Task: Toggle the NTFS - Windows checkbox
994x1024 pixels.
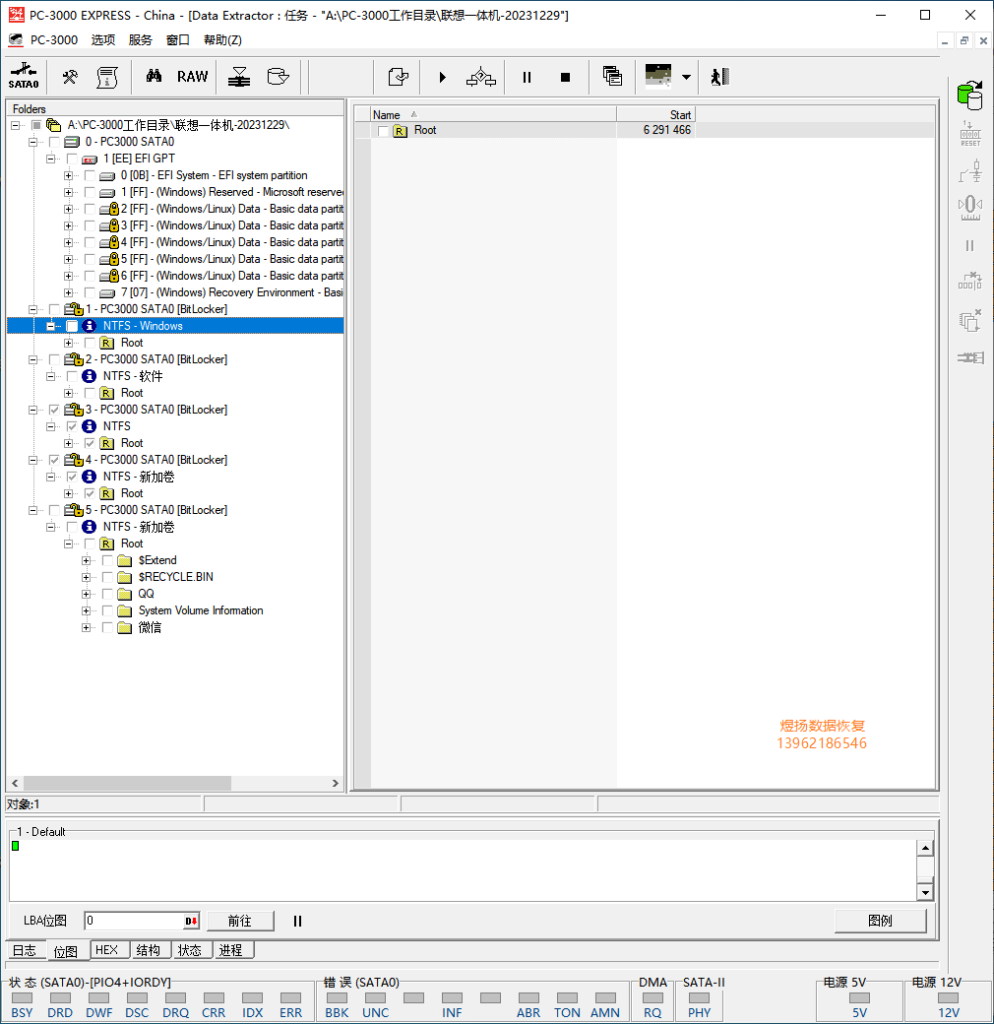Action: [72, 326]
